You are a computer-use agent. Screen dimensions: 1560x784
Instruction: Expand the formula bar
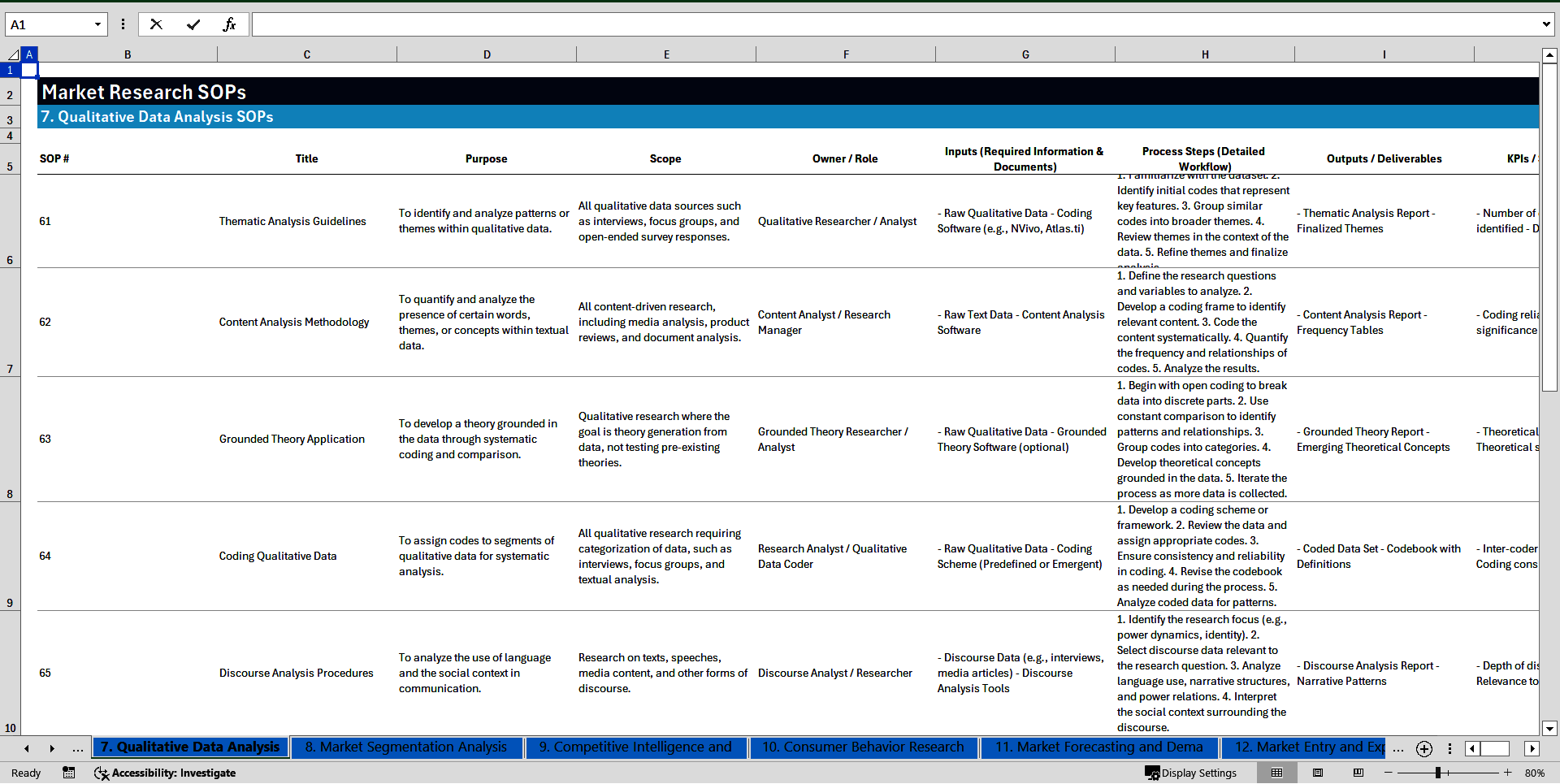1545,24
